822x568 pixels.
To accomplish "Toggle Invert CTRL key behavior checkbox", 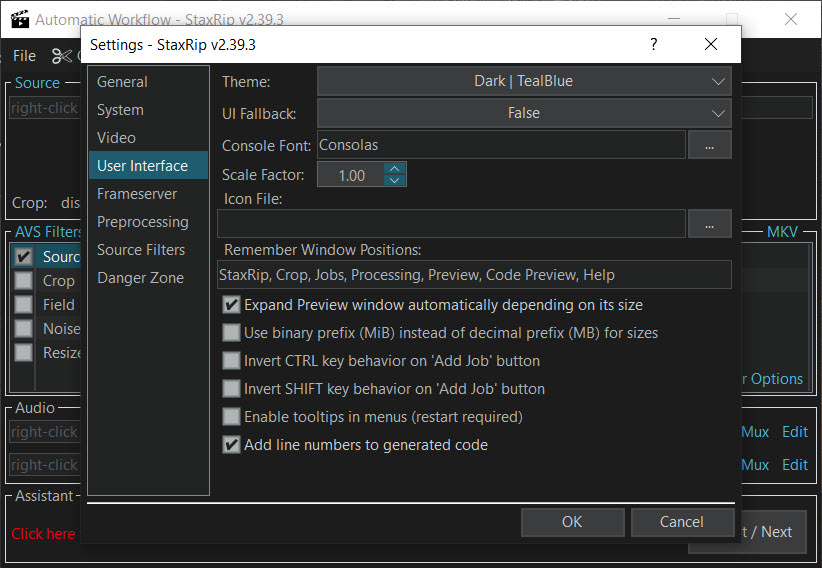I will pyautogui.click(x=231, y=361).
